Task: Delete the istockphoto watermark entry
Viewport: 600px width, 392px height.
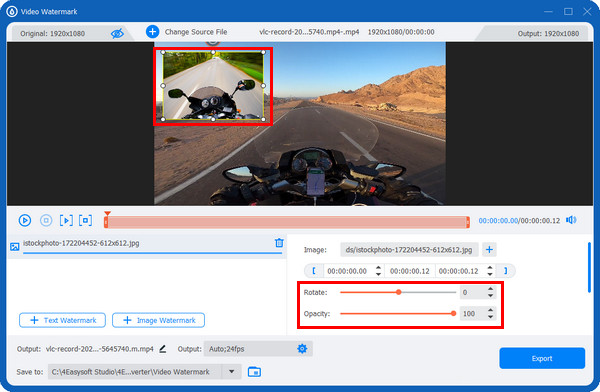Action: [x=279, y=243]
